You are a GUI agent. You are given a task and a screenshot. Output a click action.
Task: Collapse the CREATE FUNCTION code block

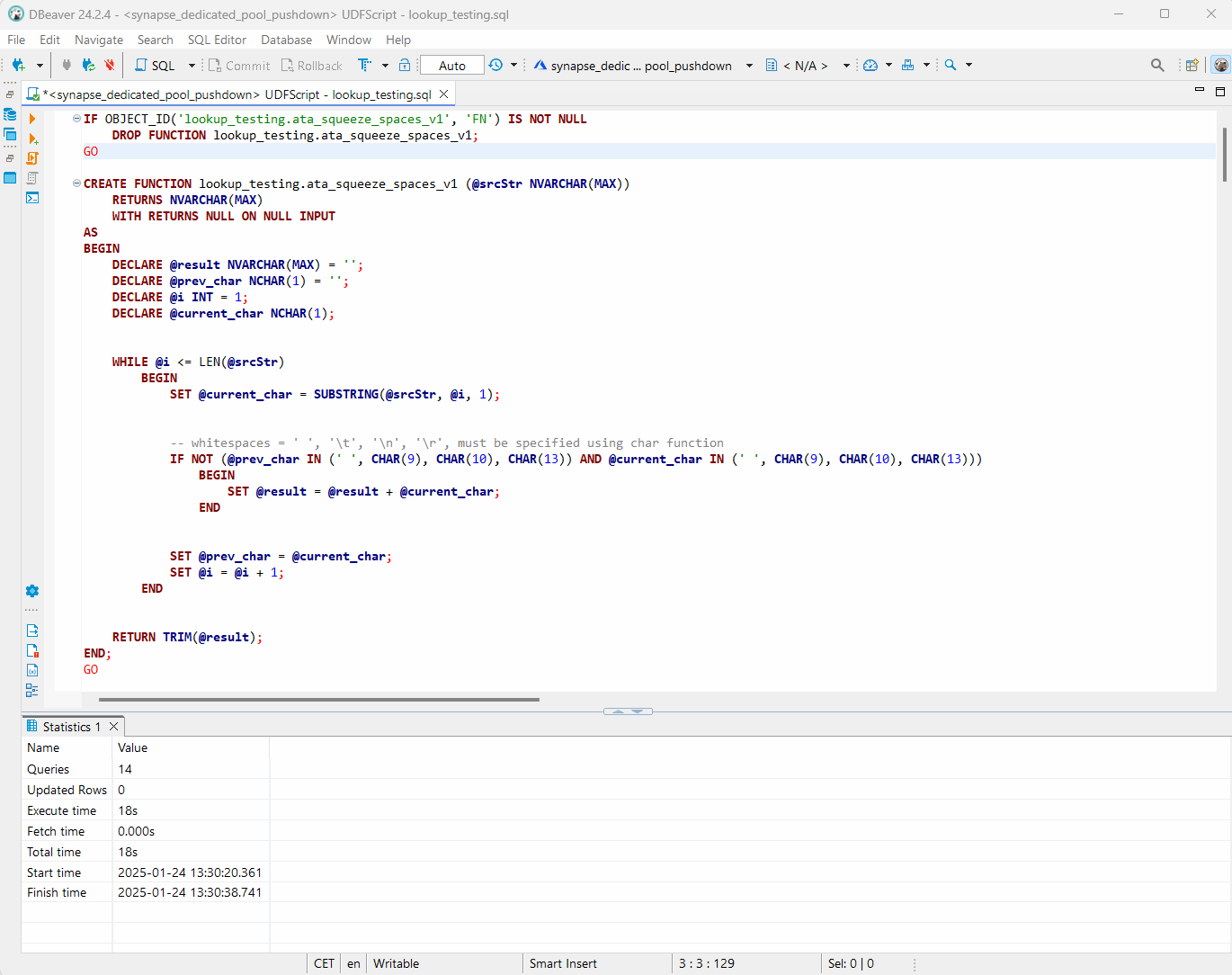(76, 183)
